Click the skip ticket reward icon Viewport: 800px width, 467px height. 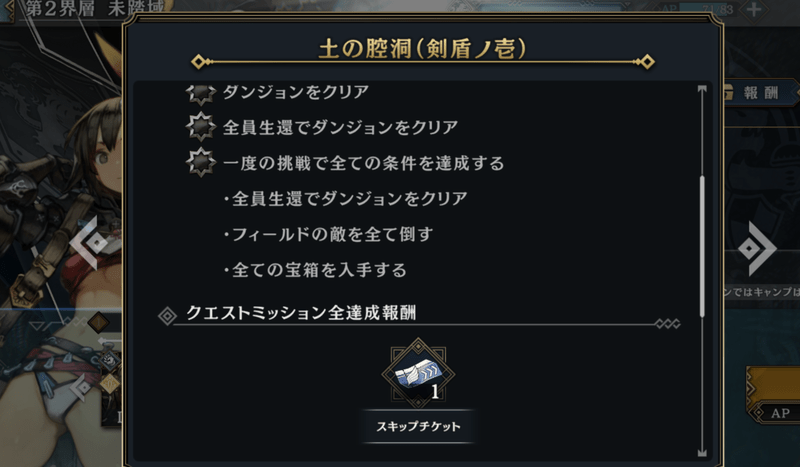click(x=417, y=375)
